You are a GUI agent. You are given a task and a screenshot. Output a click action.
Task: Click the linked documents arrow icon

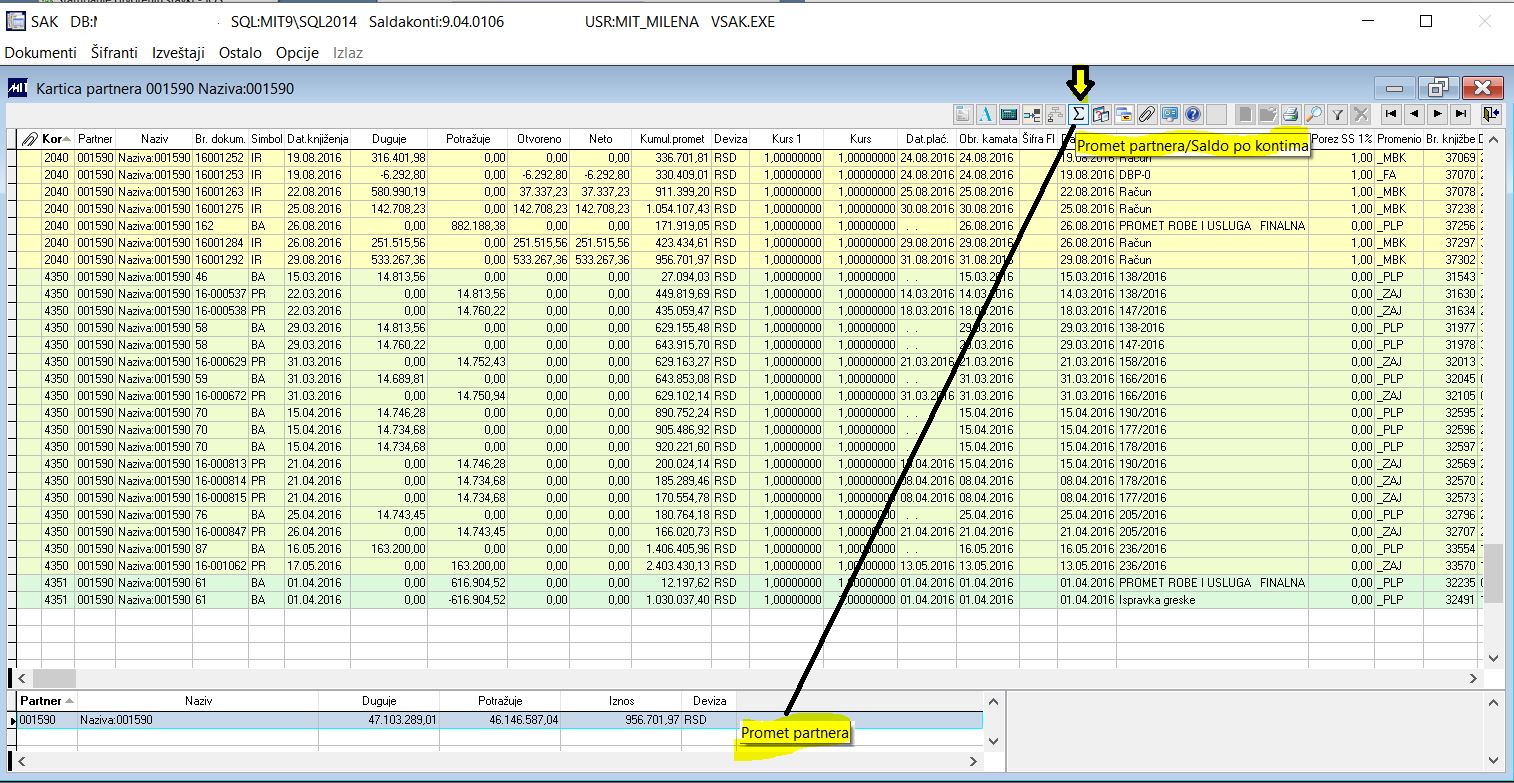tap(1032, 114)
